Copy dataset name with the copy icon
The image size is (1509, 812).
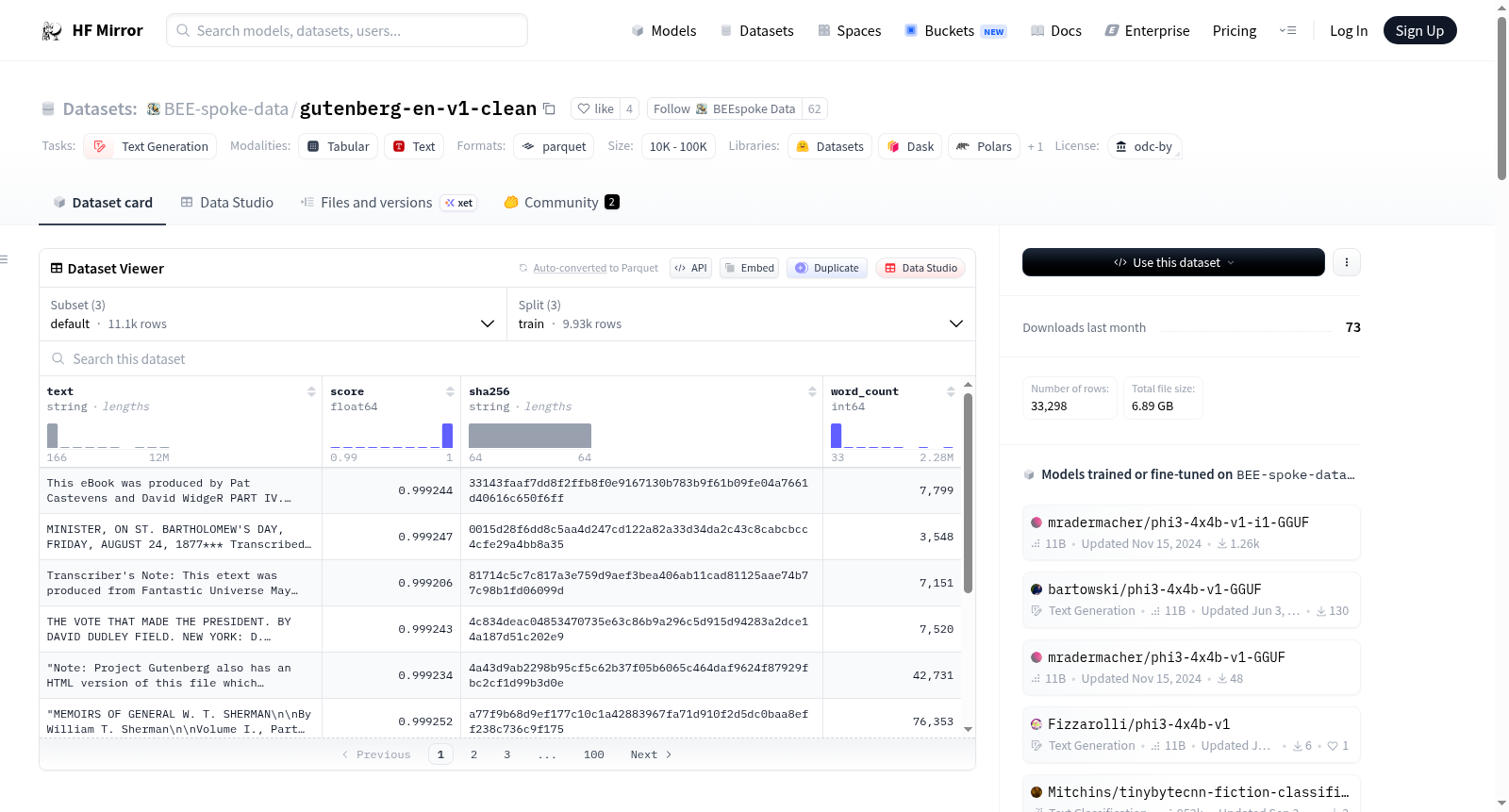click(549, 108)
